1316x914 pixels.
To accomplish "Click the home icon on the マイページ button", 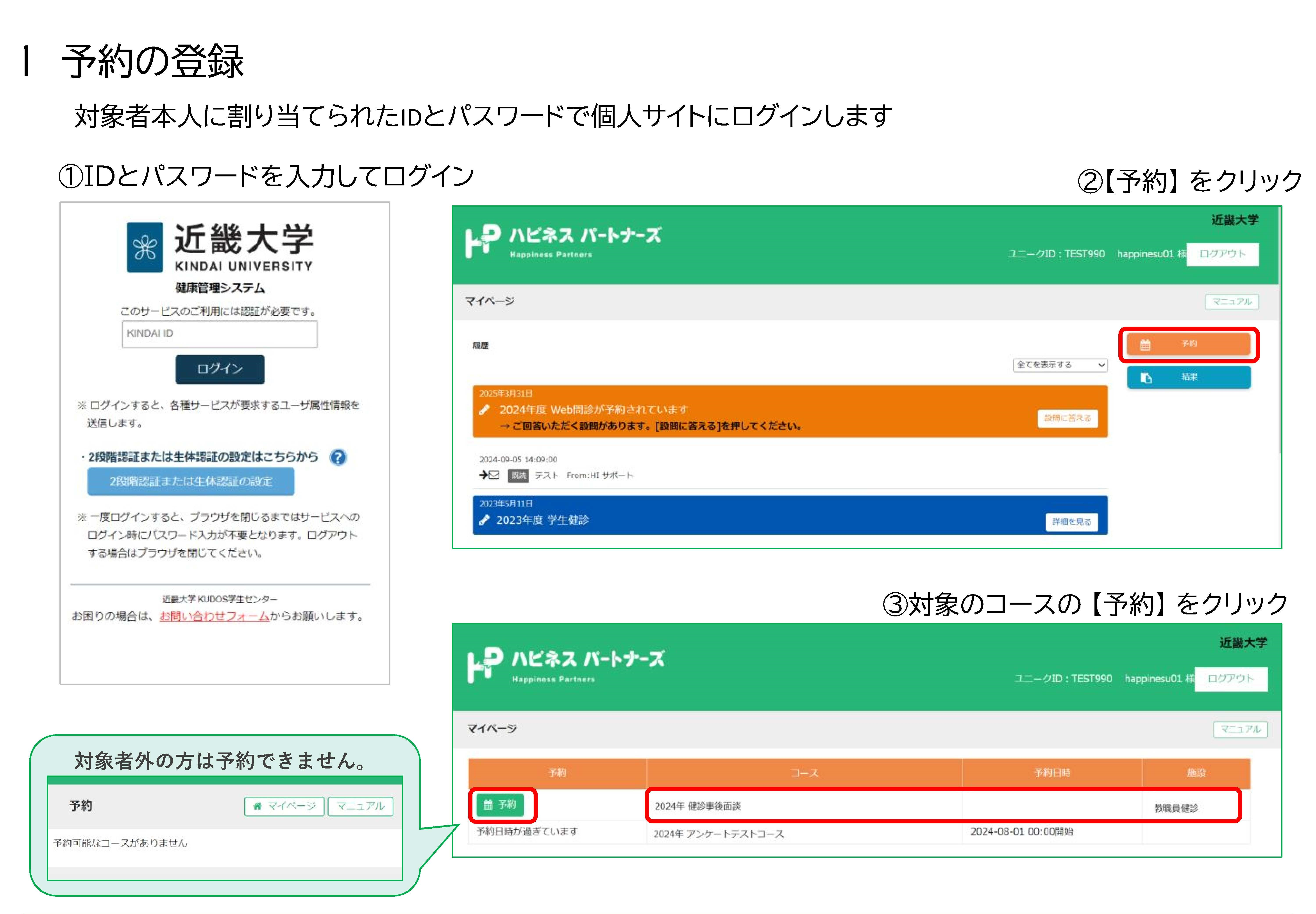I will point(257,806).
